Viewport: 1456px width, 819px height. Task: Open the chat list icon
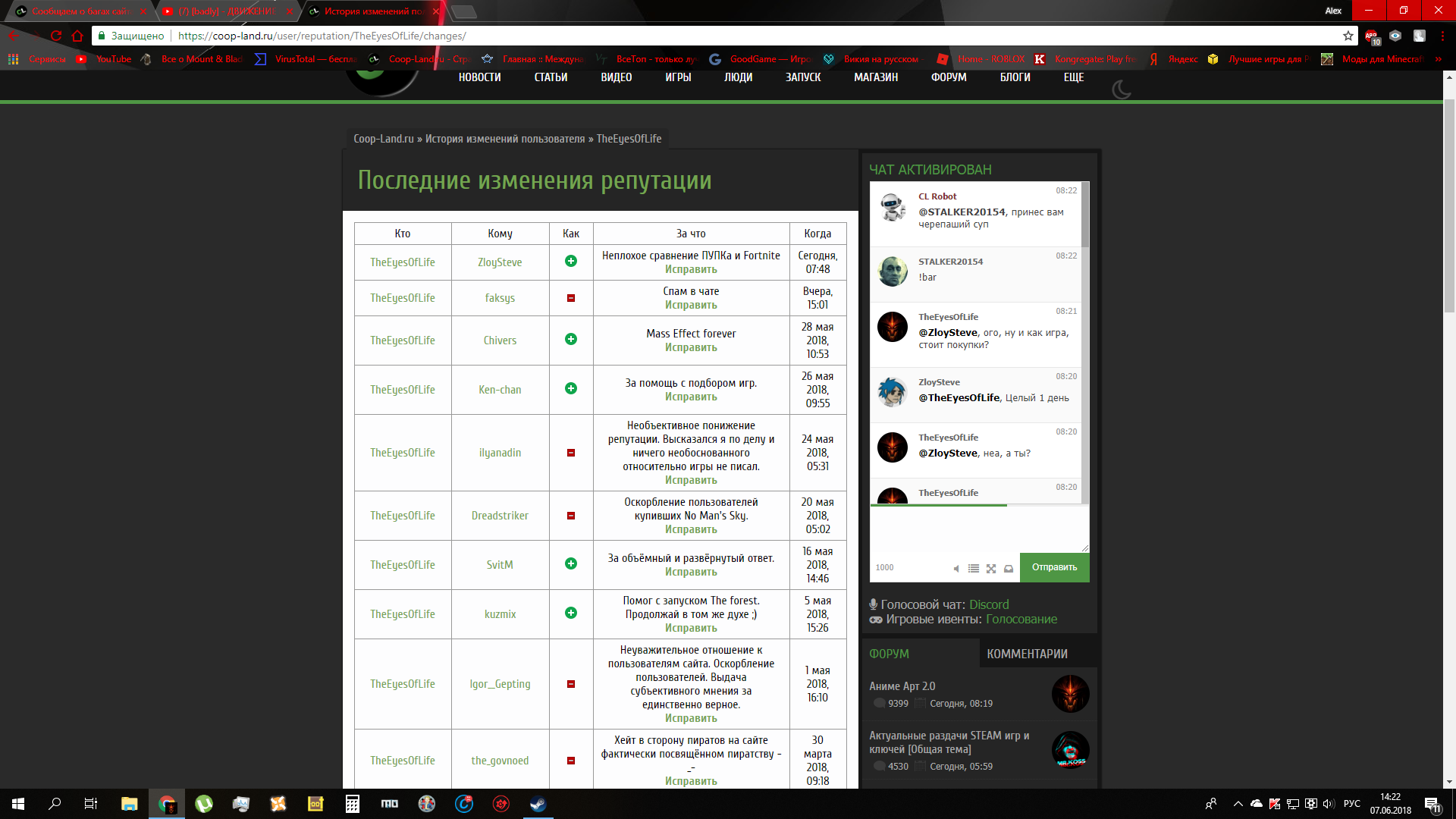(974, 568)
